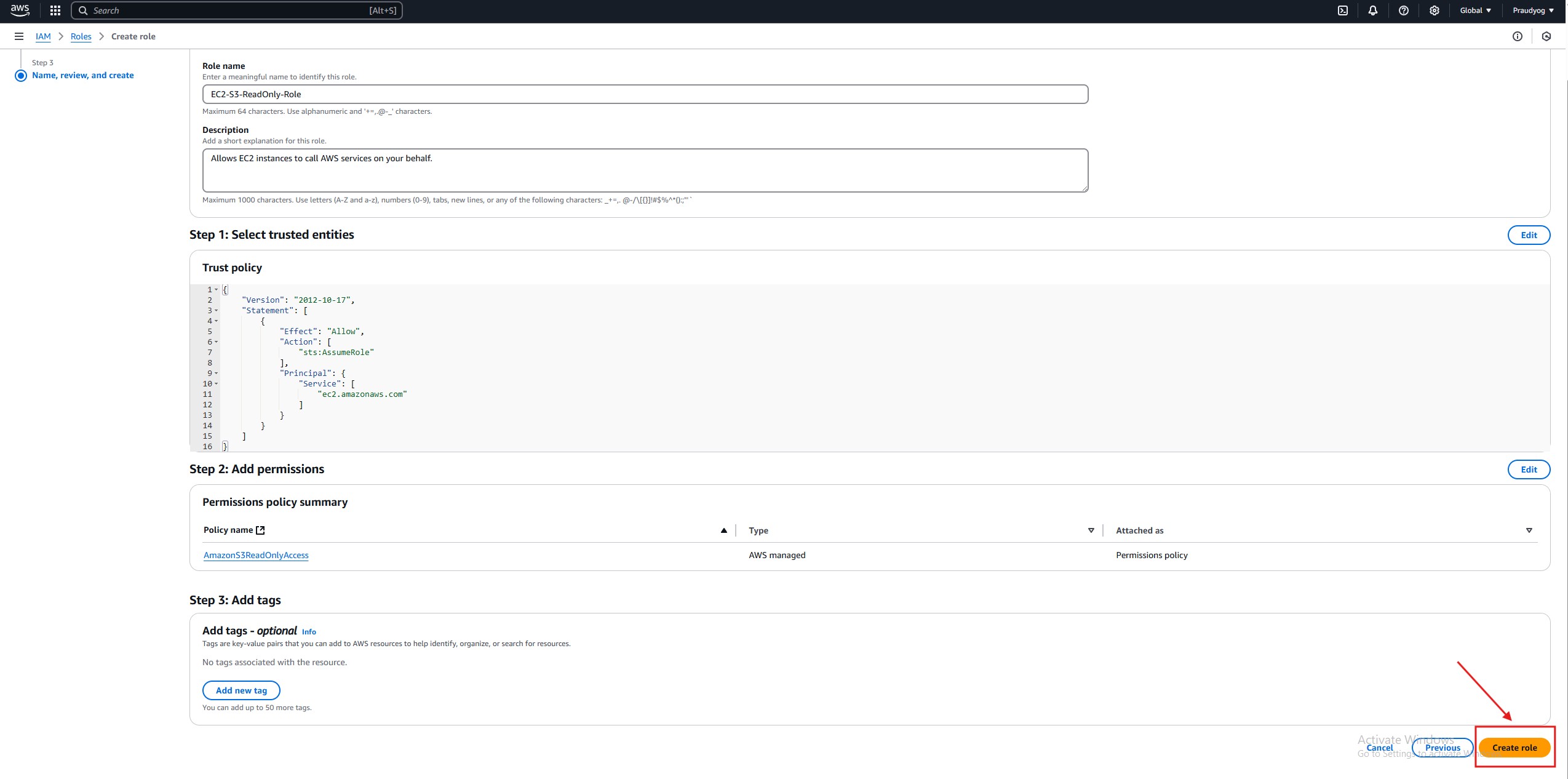Click the AWS logo home icon
The width and height of the screenshot is (1568, 779).
(x=20, y=10)
